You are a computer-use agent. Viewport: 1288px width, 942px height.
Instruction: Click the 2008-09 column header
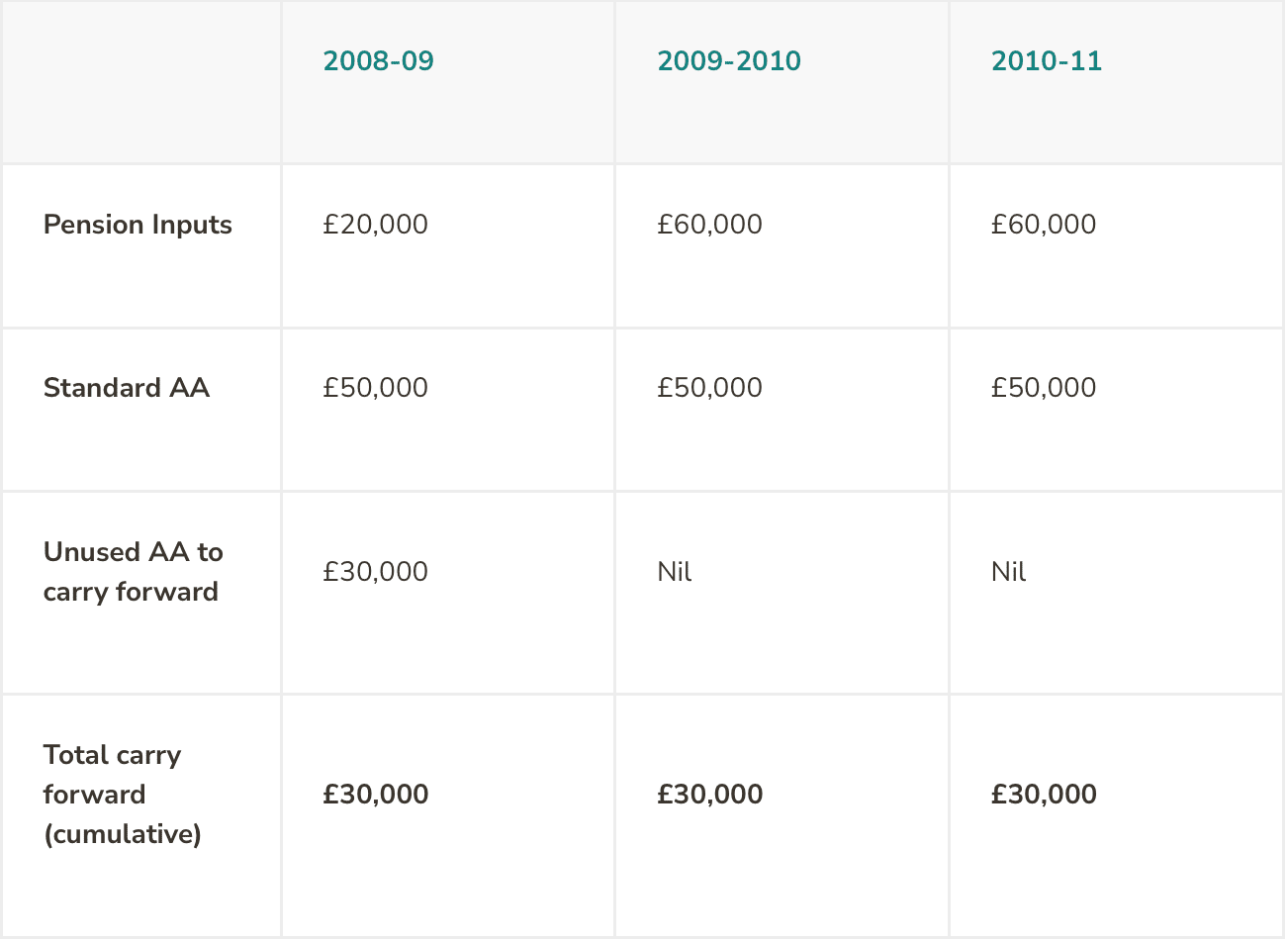(x=378, y=61)
